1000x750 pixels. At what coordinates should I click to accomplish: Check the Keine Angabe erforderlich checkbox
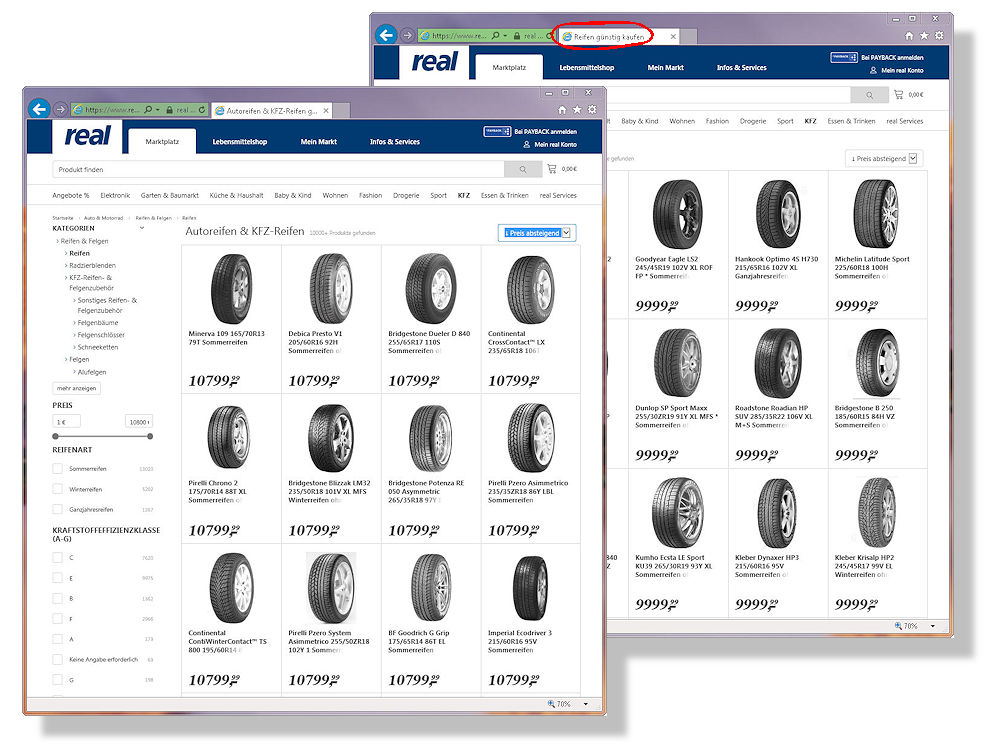point(57,659)
